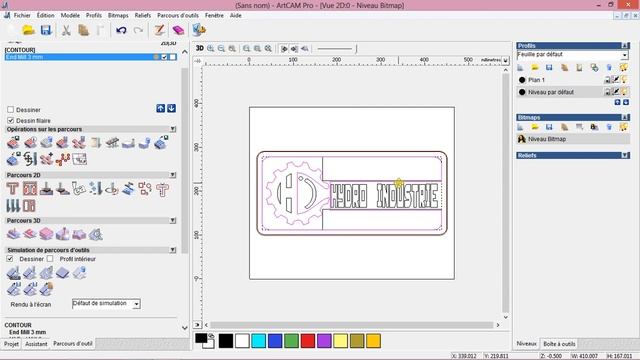This screenshot has height=360, width=640.
Task: Toggle Niveau par défaut visibility light bulb
Action: [624, 92]
